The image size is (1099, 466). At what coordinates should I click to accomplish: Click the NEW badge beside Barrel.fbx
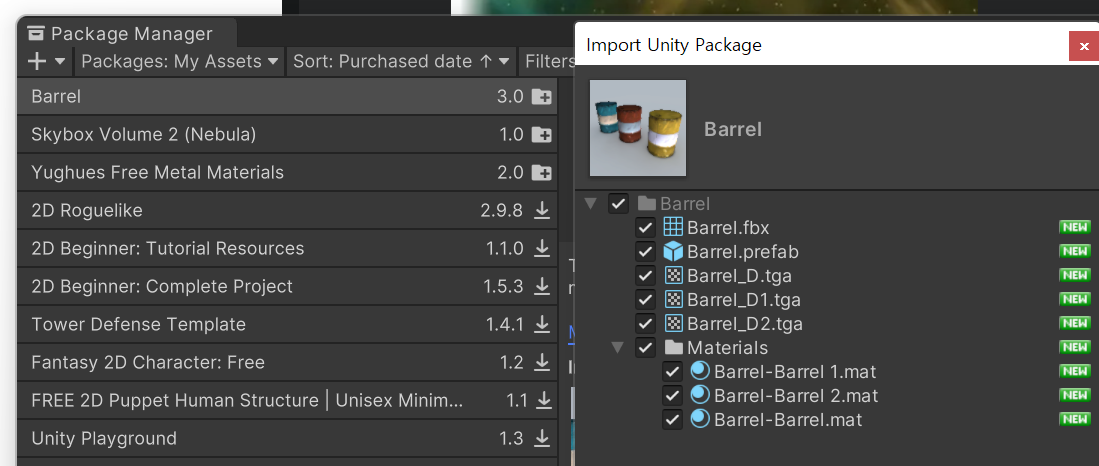coord(1074,227)
